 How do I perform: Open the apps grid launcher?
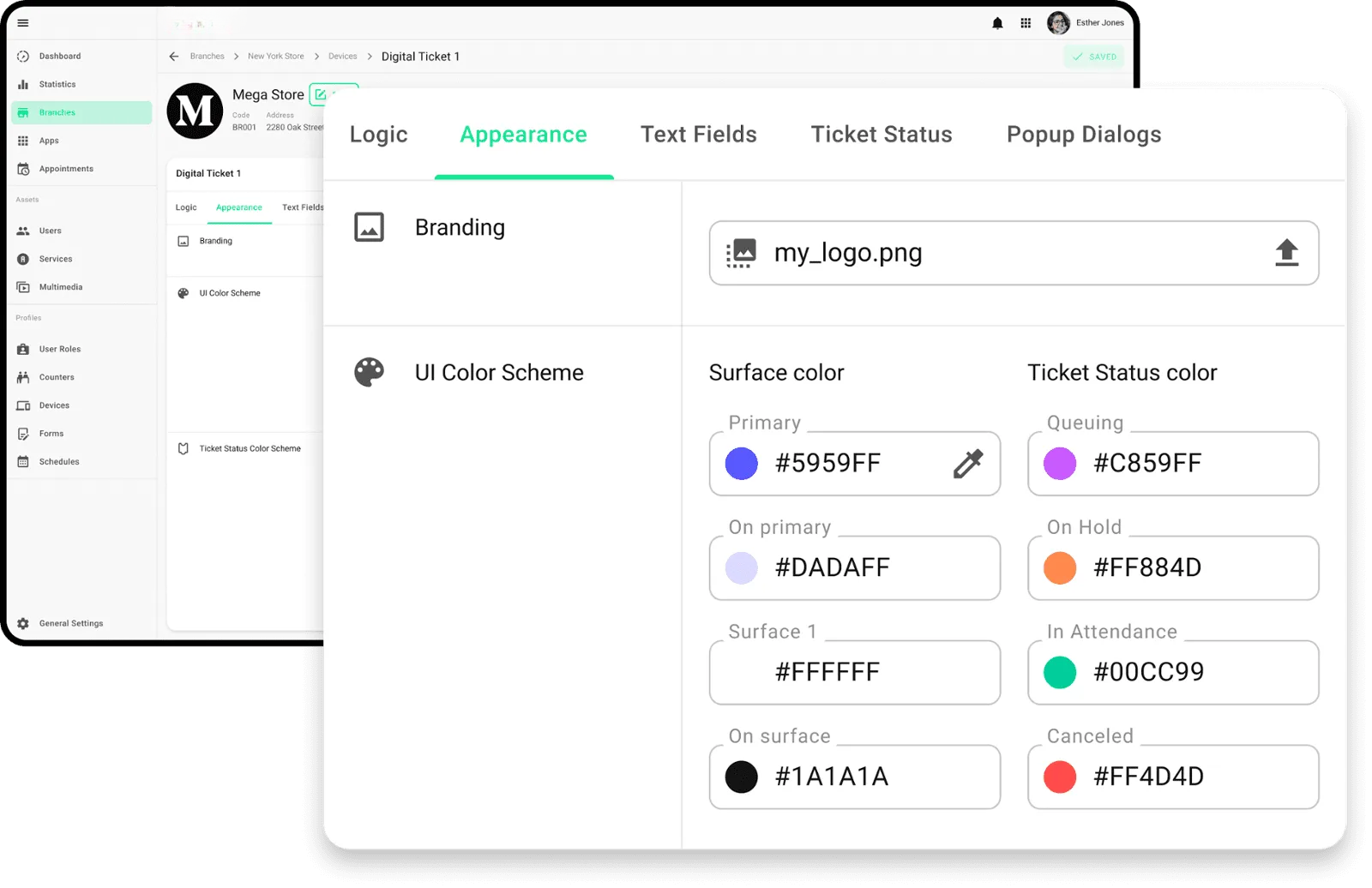point(1026,23)
